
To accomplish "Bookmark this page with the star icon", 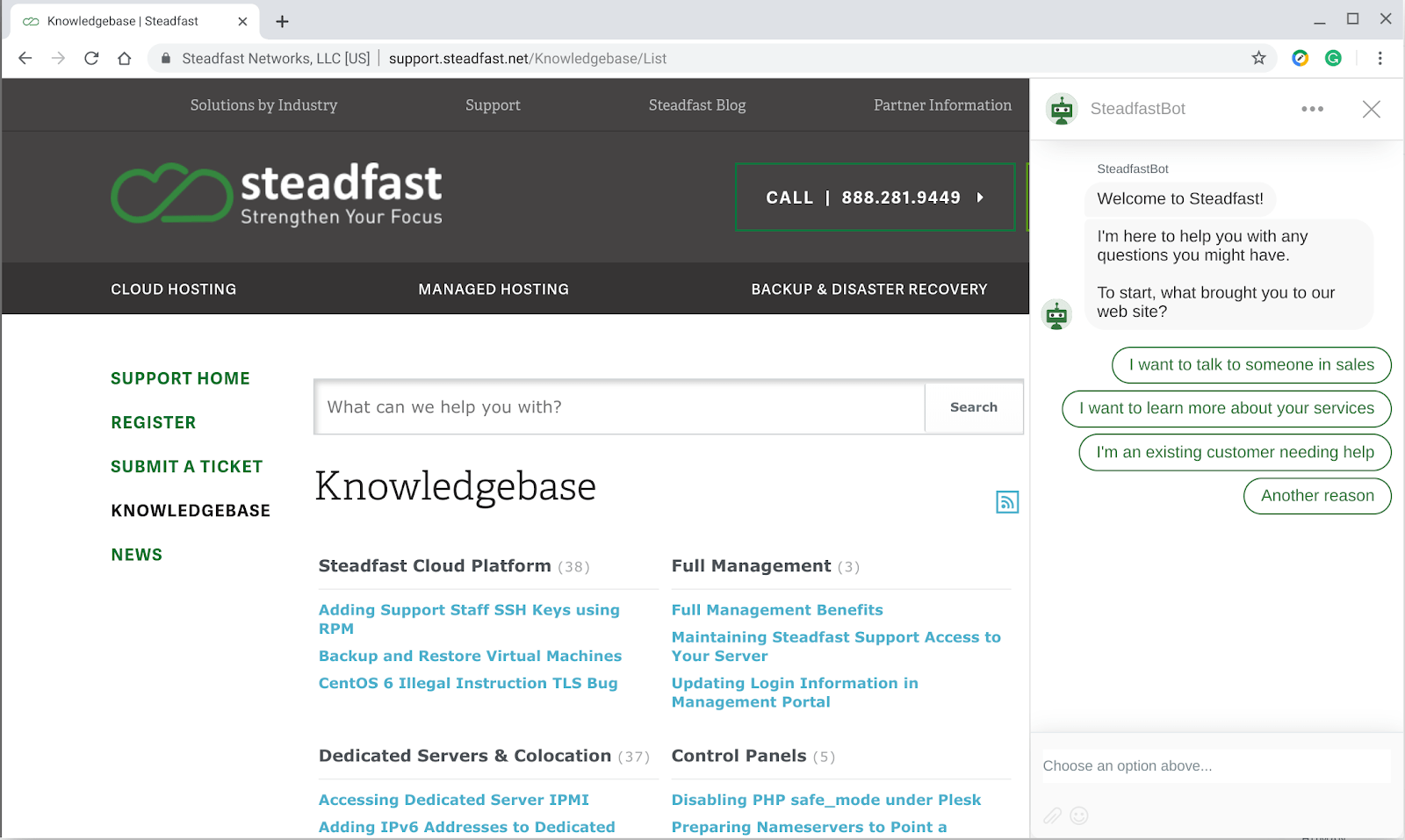I will (1258, 58).
